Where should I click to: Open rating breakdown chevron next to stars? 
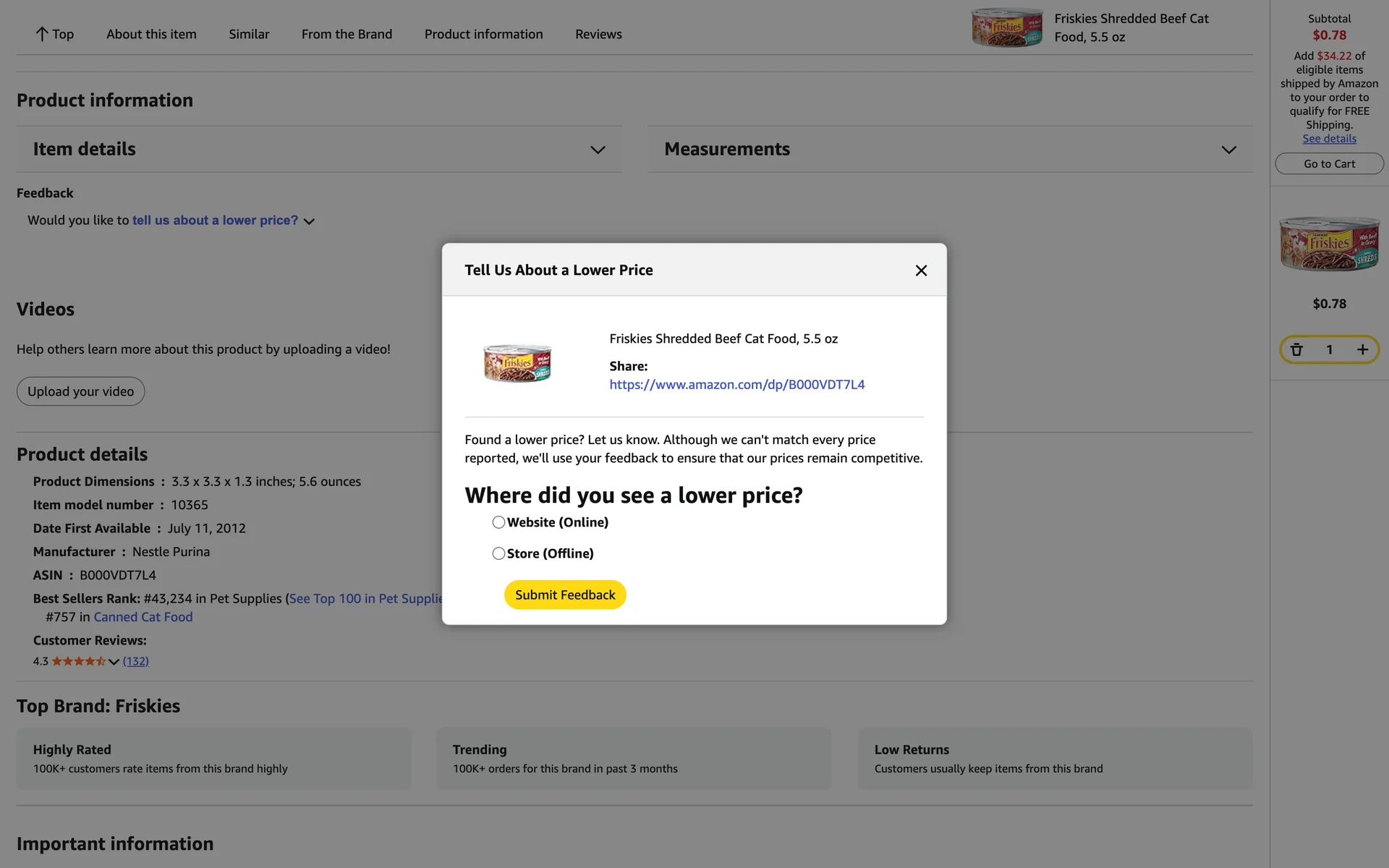(114, 662)
